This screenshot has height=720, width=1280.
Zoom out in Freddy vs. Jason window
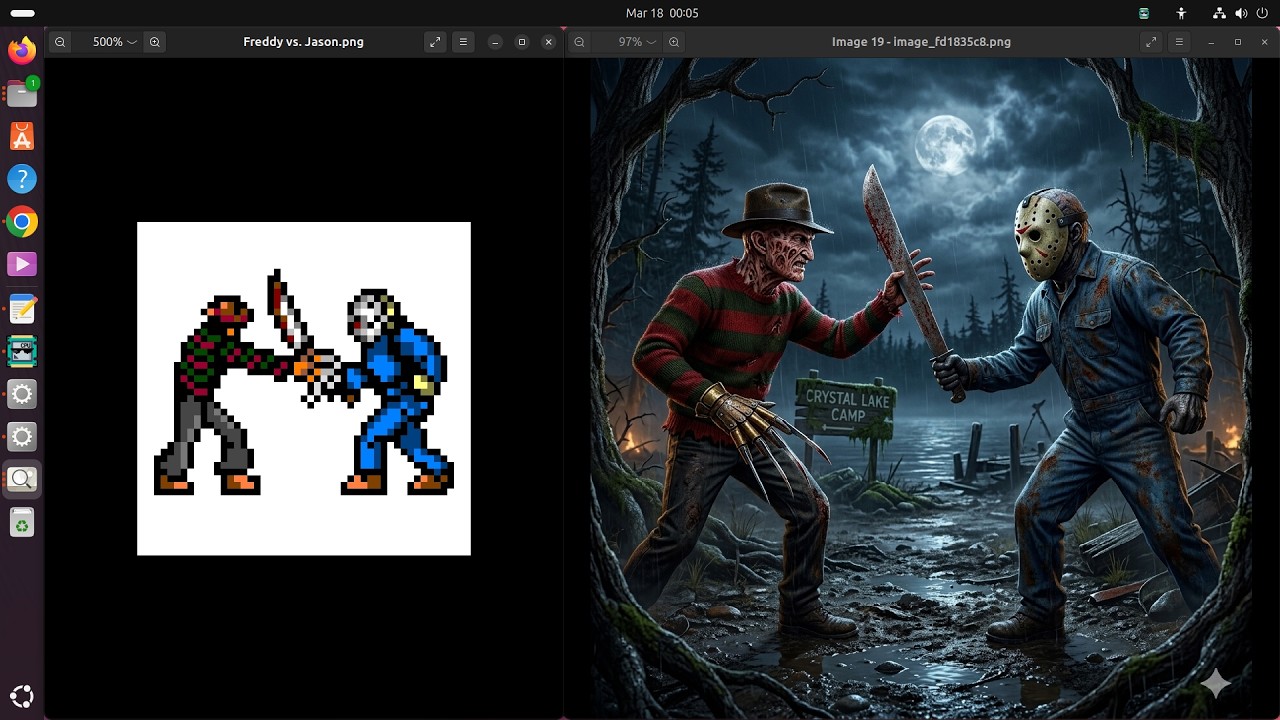pyautogui.click(x=61, y=42)
